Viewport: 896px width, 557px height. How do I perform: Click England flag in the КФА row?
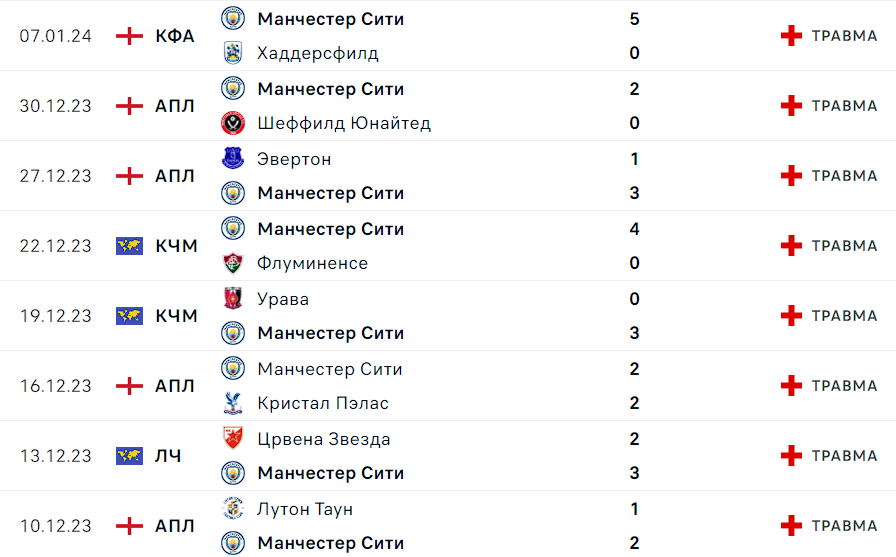coord(129,35)
